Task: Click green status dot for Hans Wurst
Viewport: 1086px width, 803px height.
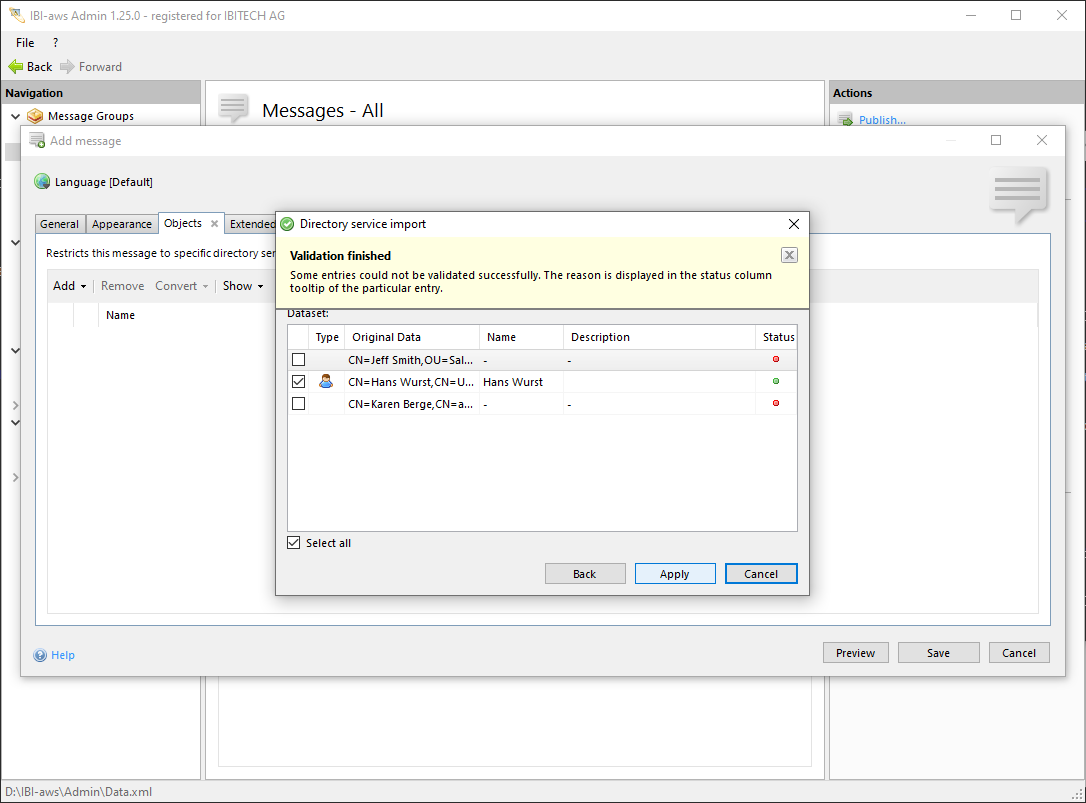Action: click(x=776, y=381)
